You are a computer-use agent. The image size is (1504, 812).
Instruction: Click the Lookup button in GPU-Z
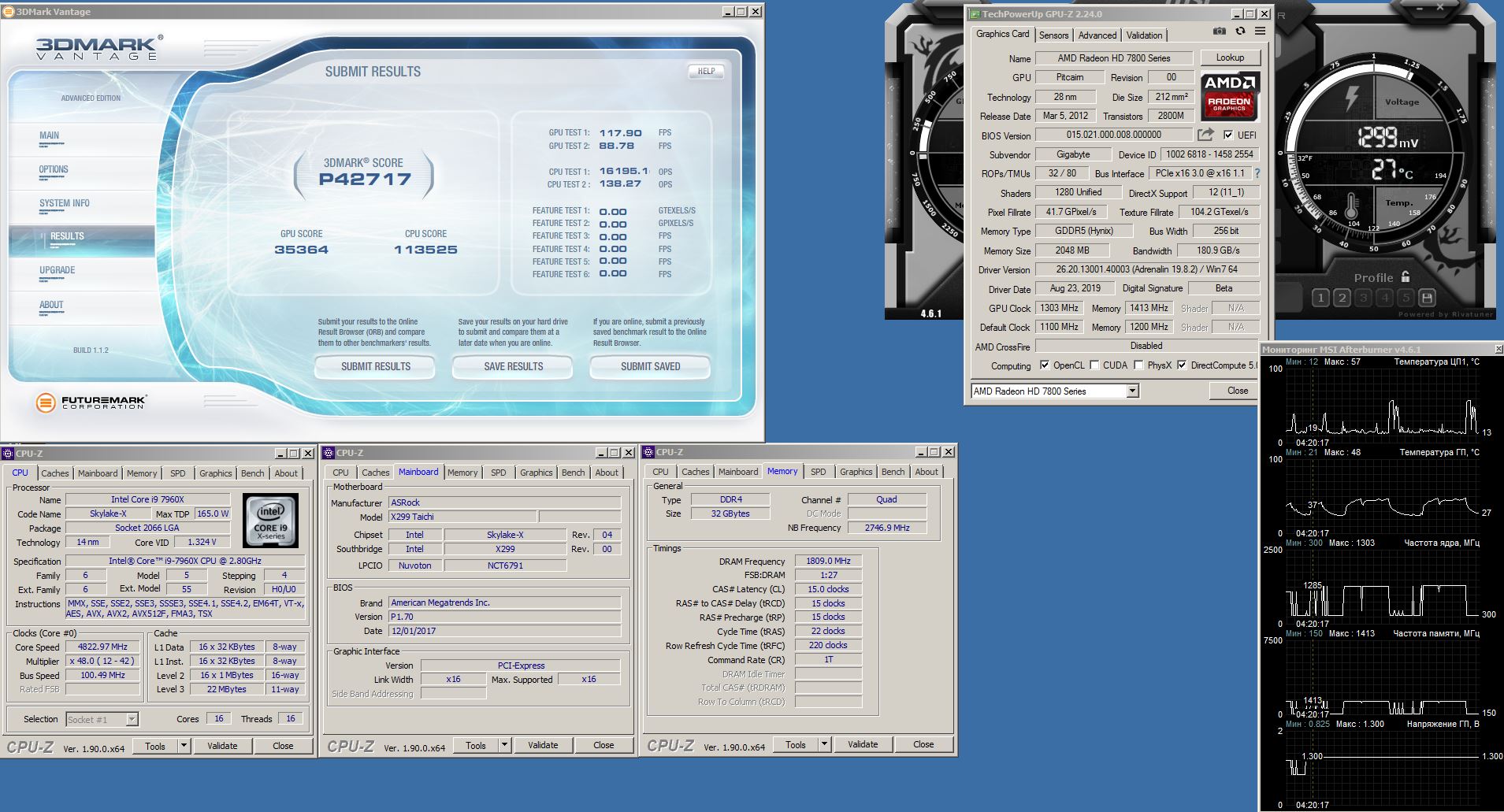tap(1230, 57)
